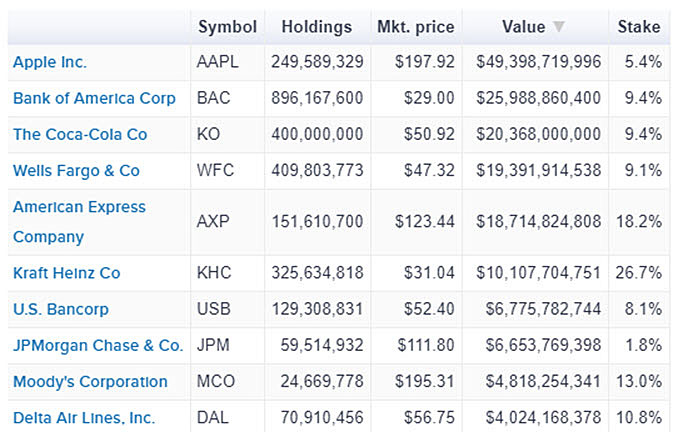Image resolution: width=678 pixels, height=432 pixels.
Task: Click The Coca-Cola Co link
Action: click(x=80, y=134)
